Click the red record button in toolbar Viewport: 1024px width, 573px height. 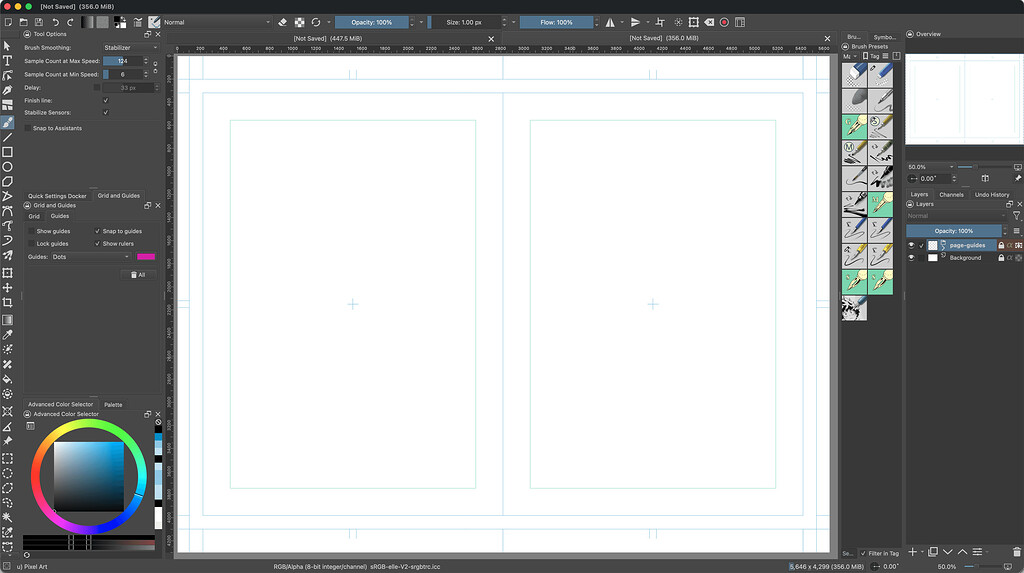(x=724, y=22)
